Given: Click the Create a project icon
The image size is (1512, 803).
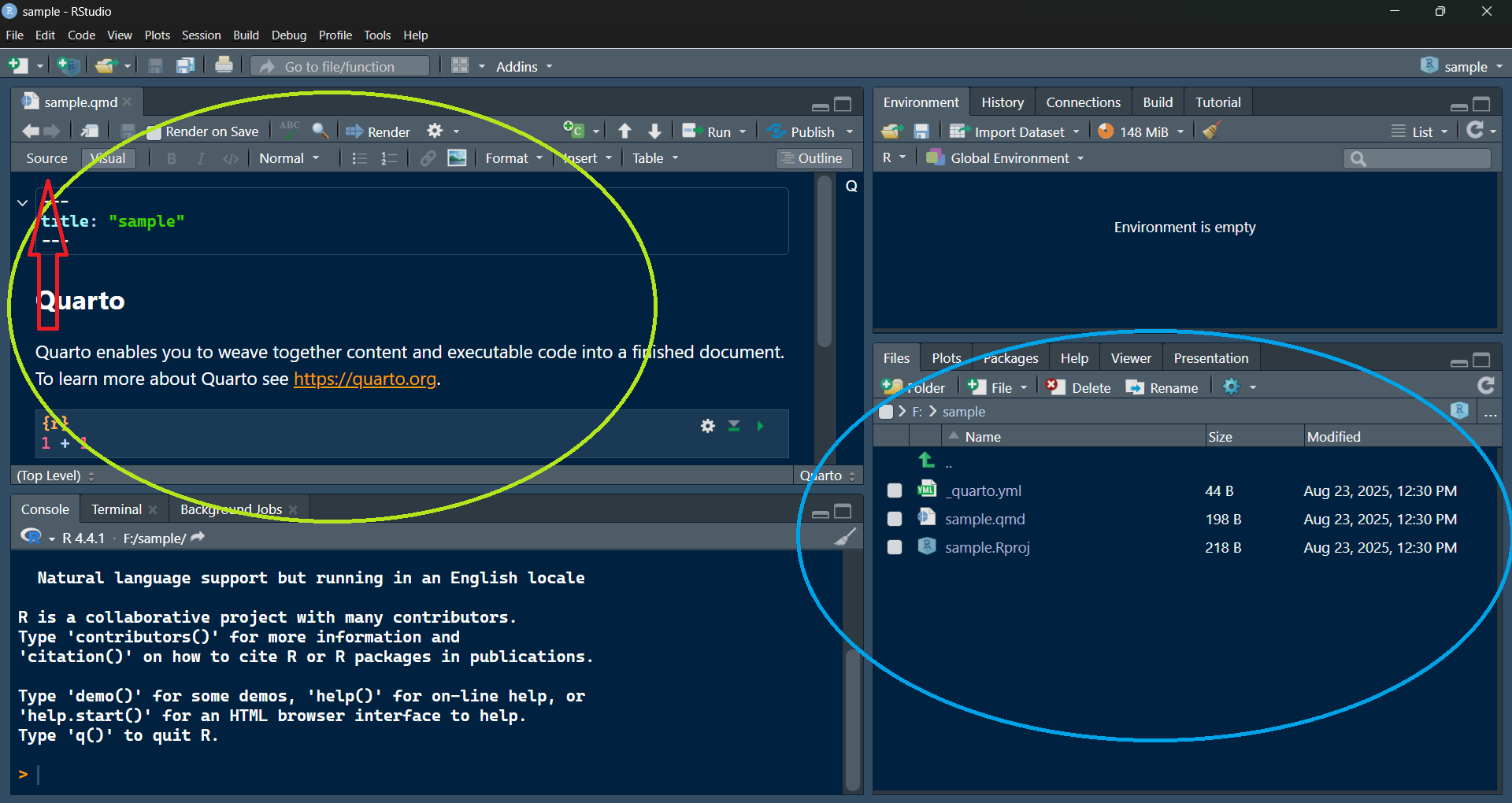Looking at the screenshot, I should 69,66.
